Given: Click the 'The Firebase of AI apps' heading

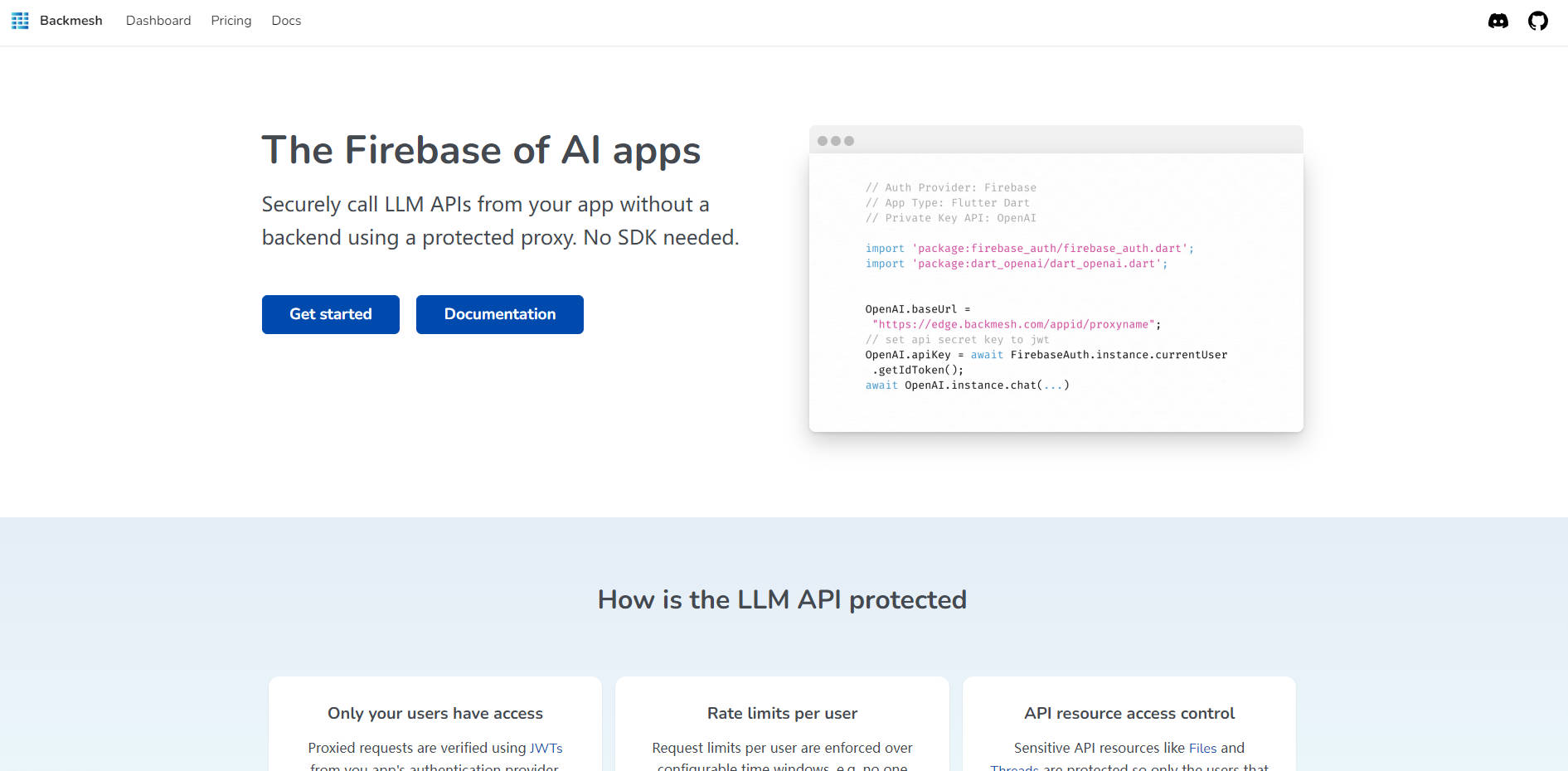Looking at the screenshot, I should tap(481, 151).
